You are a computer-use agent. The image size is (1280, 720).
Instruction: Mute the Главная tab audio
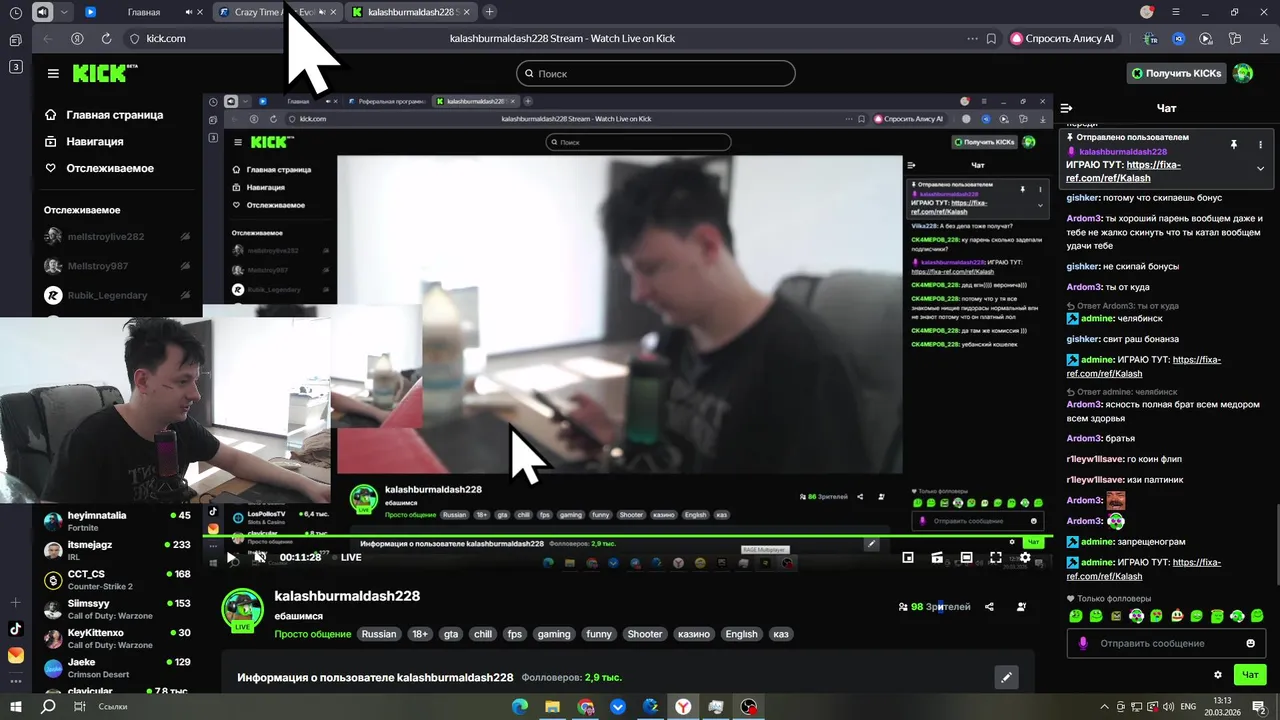tap(190, 12)
